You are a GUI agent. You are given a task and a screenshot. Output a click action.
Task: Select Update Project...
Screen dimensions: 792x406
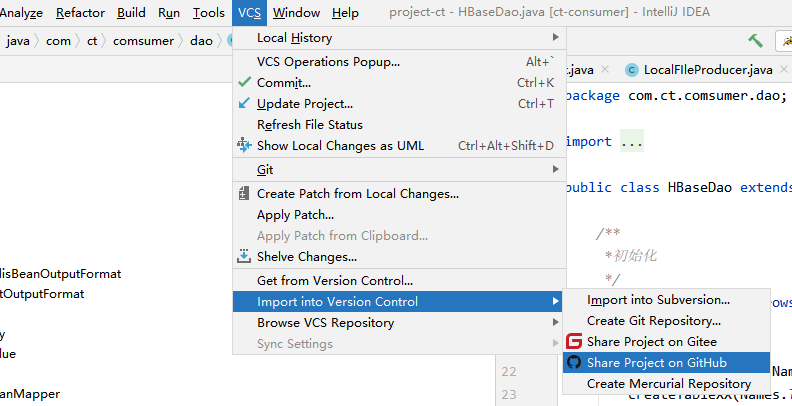399,104
